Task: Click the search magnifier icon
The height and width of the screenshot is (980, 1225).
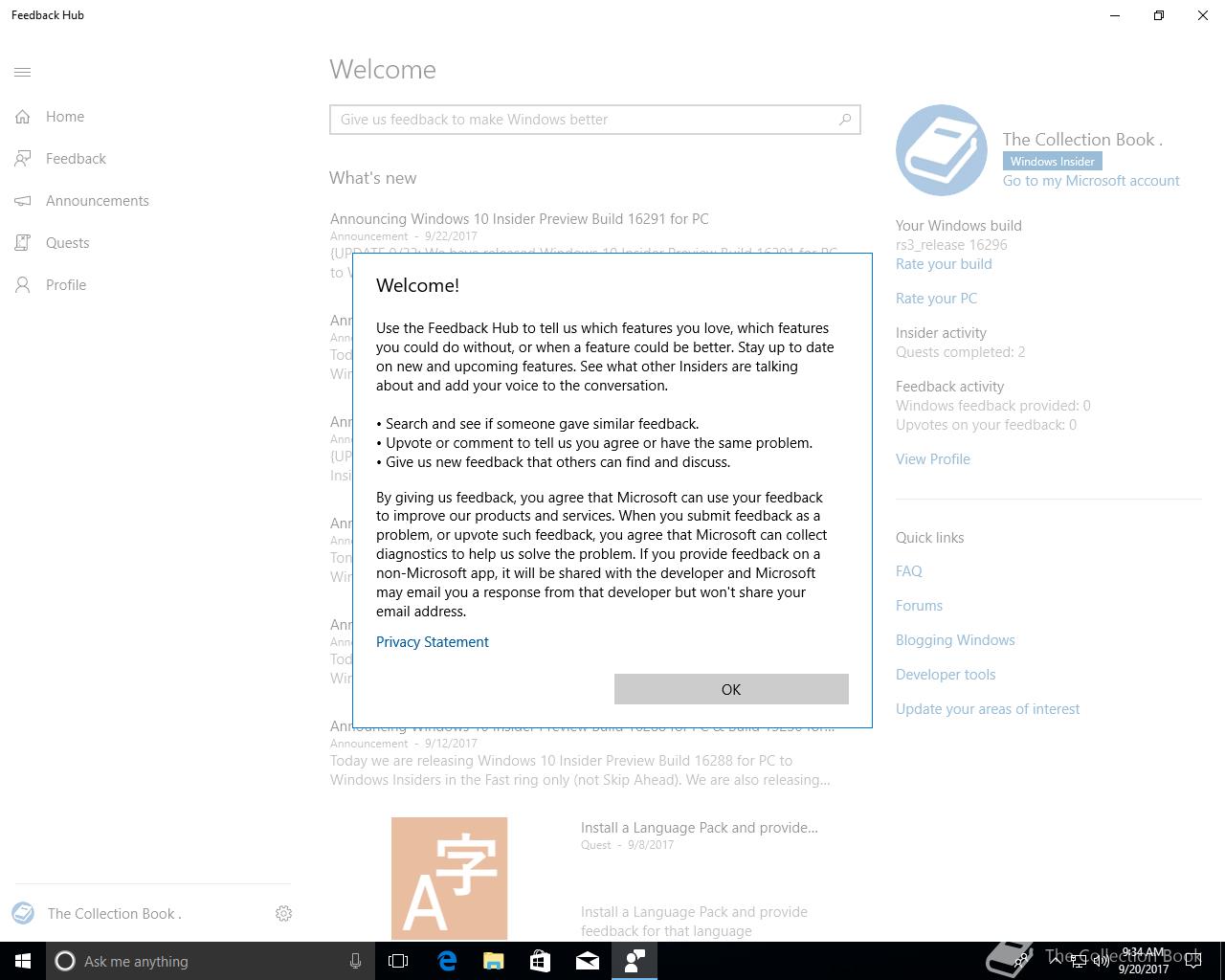Action: (845, 120)
